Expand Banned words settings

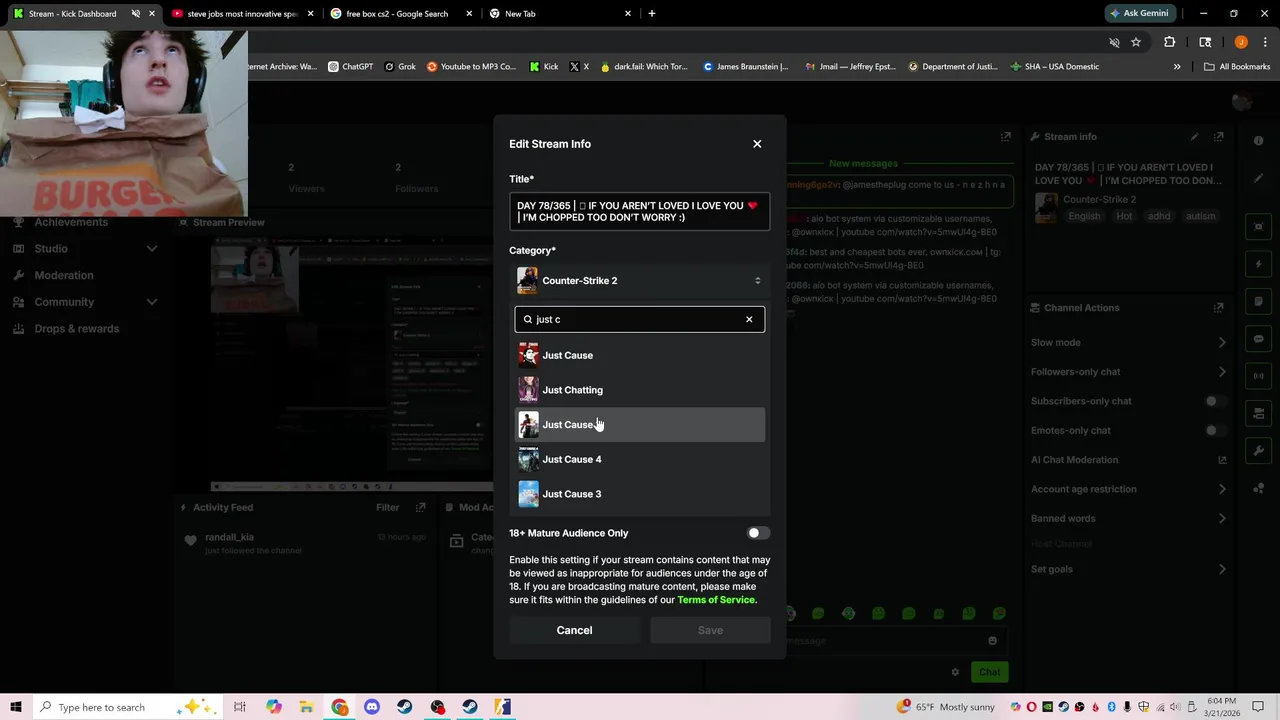(1222, 518)
